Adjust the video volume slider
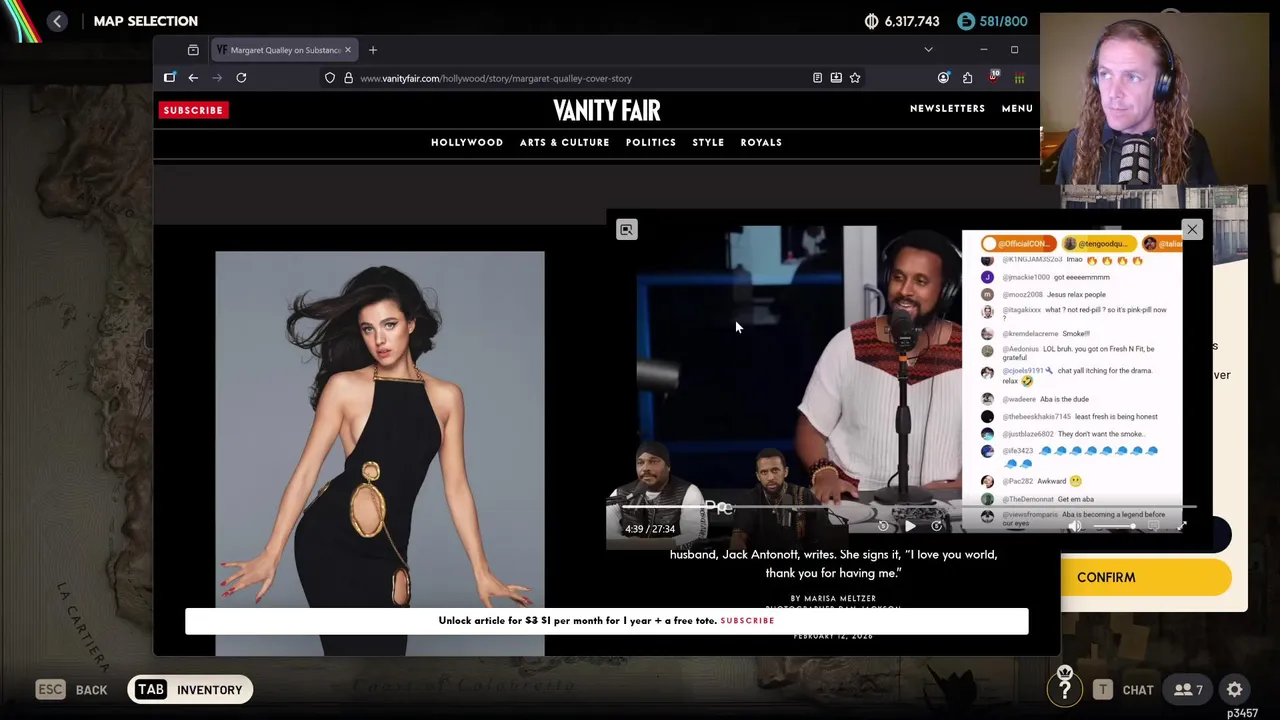This screenshot has height=720, width=1280. click(1116, 526)
